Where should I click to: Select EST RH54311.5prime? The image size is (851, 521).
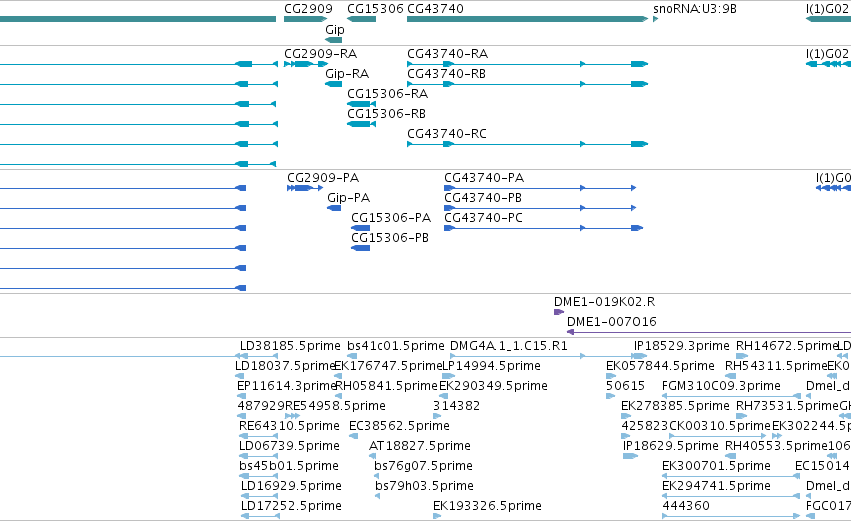(776, 366)
